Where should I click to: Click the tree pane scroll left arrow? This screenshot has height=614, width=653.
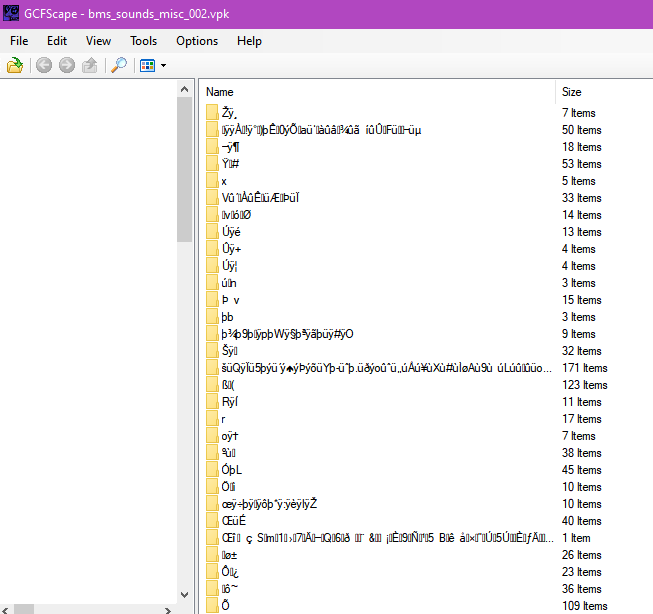tap(5, 610)
